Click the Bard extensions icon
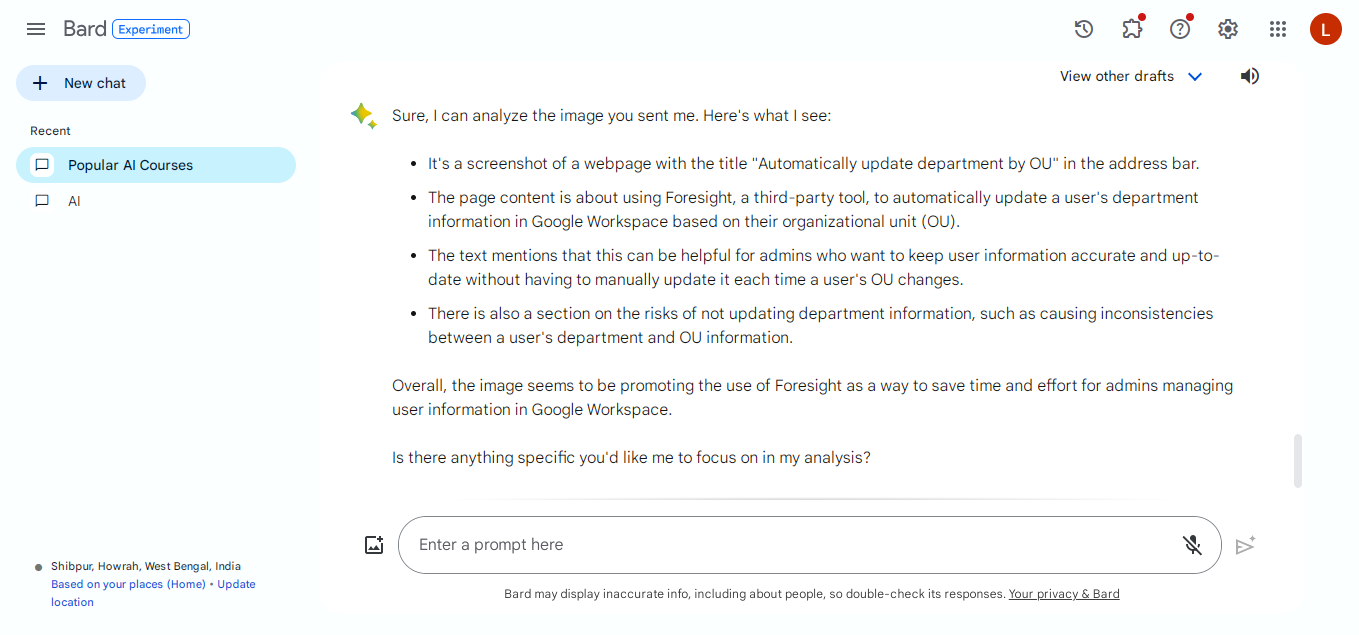Image resolution: width=1359 pixels, height=635 pixels. [x=1131, y=29]
